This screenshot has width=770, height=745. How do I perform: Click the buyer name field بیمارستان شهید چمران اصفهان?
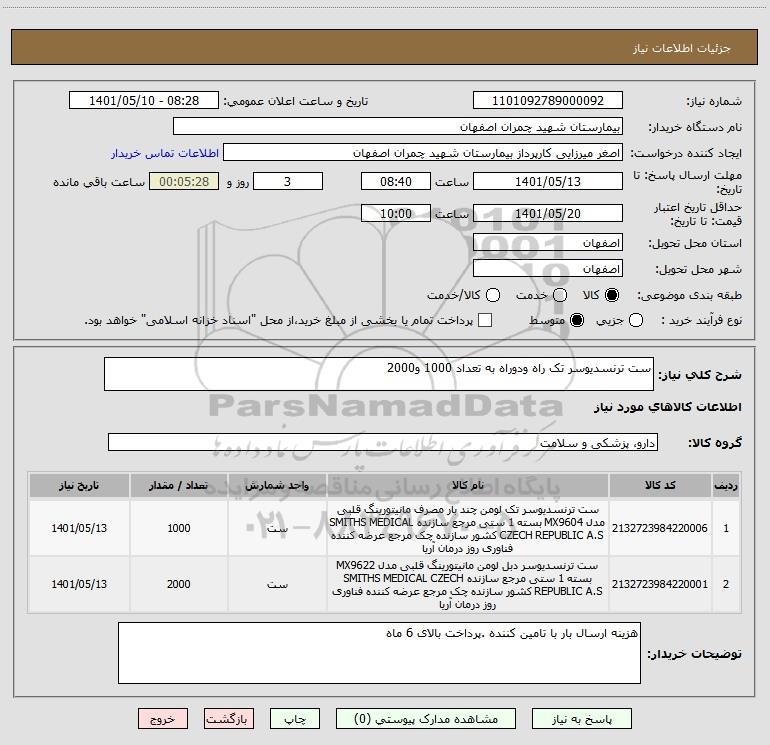398,127
